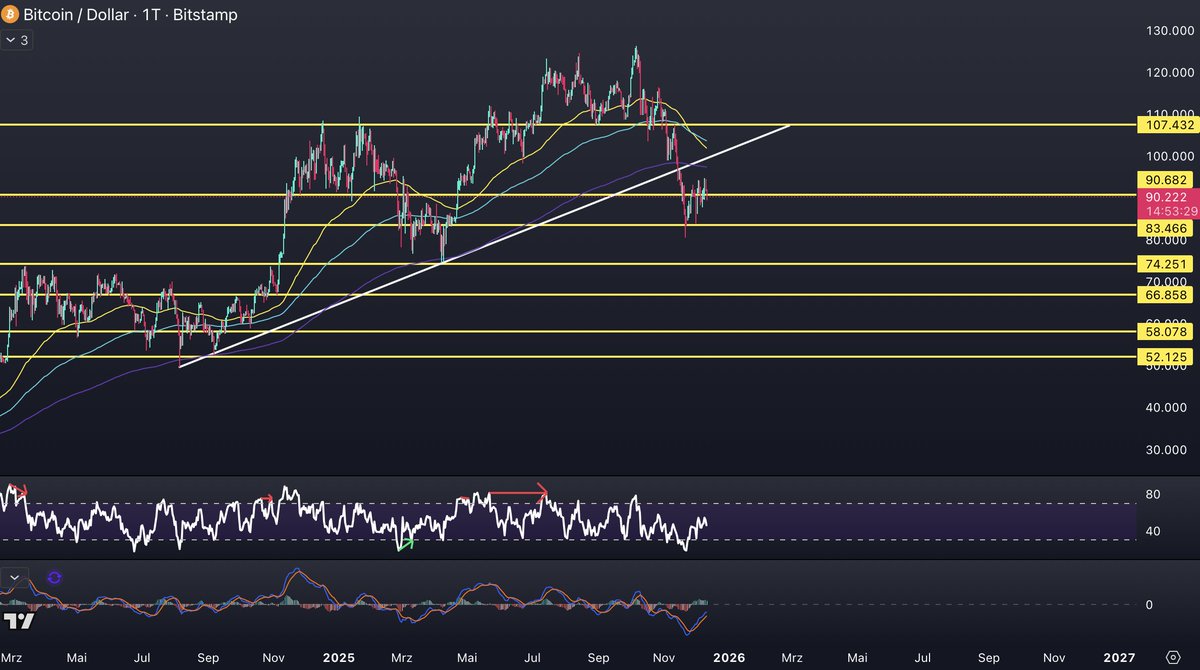Click the 2025 year label on time axis
Image resolution: width=1200 pixels, height=670 pixels.
click(x=338, y=658)
